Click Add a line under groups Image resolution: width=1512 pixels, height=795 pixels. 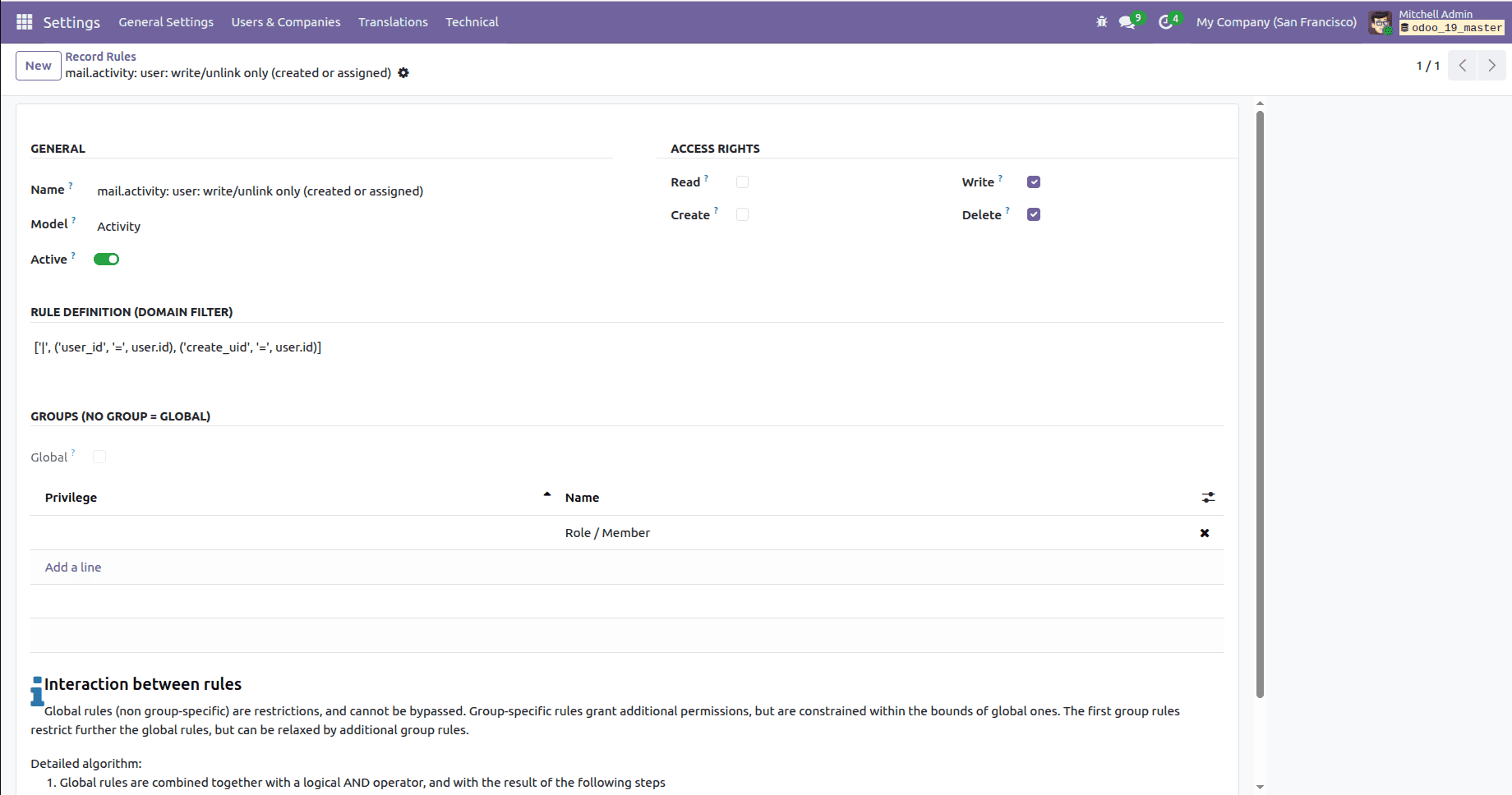tap(73, 567)
